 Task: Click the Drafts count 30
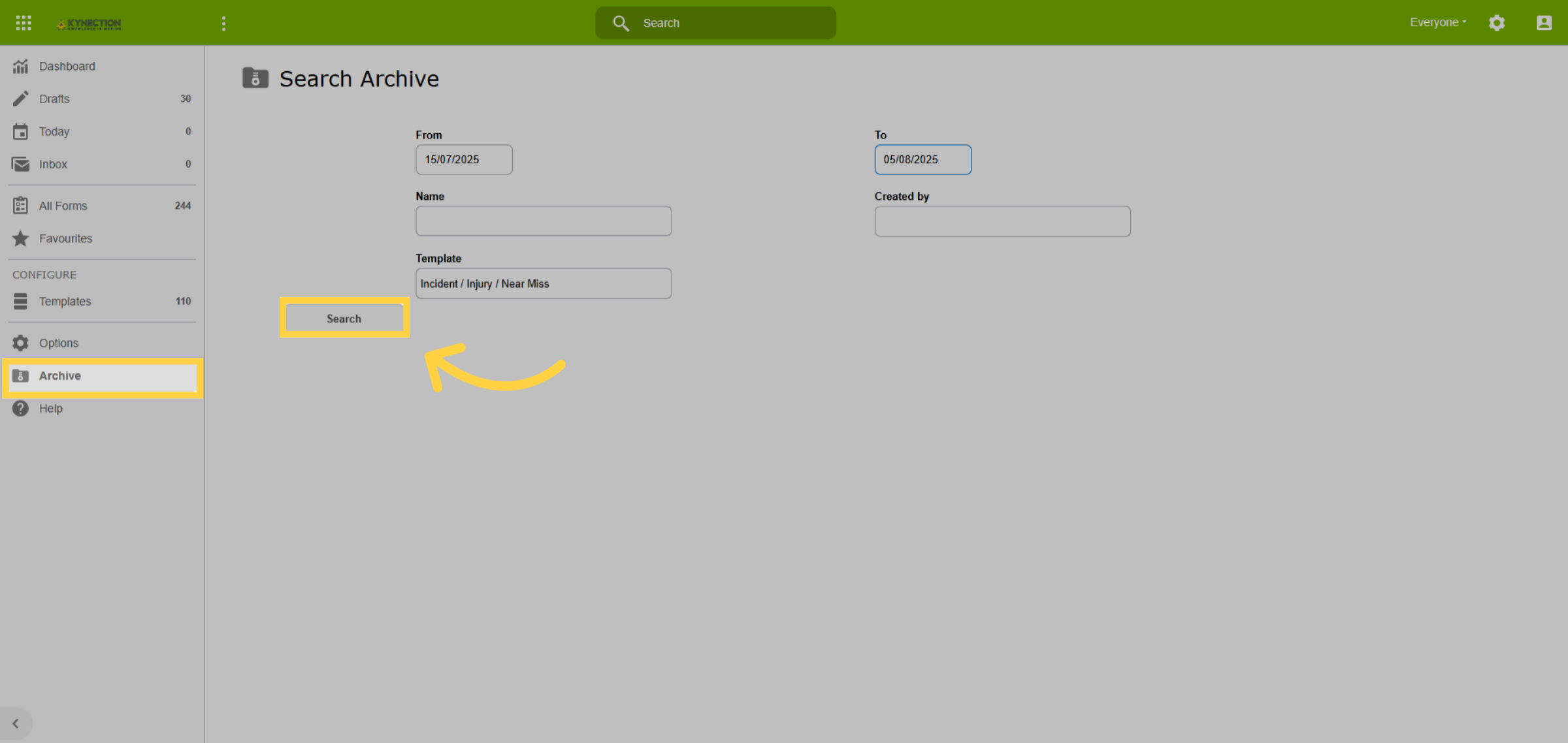point(186,99)
